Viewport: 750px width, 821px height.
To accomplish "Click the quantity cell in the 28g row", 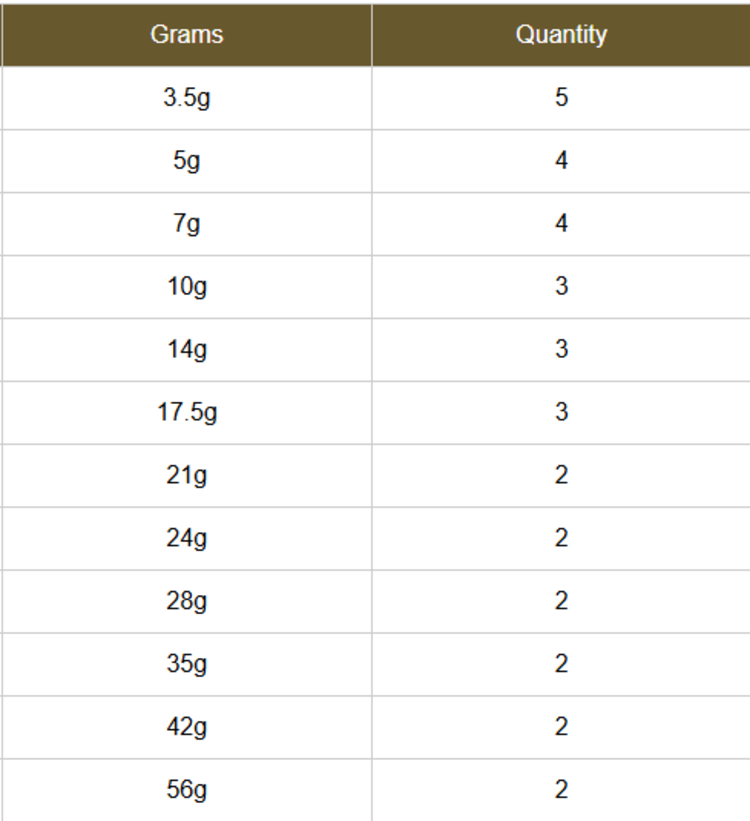I will pos(561,602).
